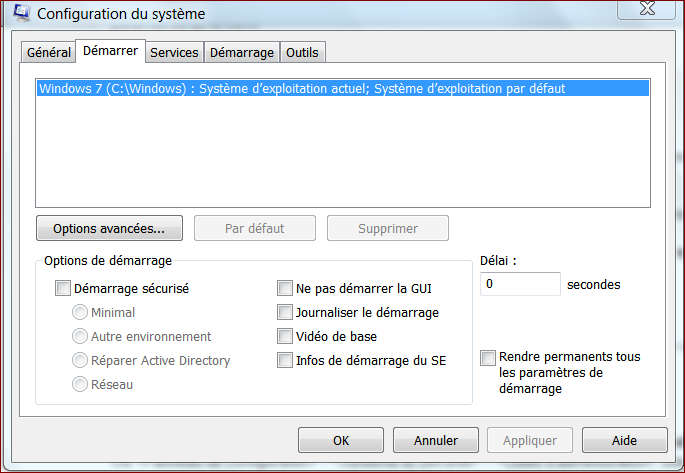Click the Annuler button

[x=434, y=440]
